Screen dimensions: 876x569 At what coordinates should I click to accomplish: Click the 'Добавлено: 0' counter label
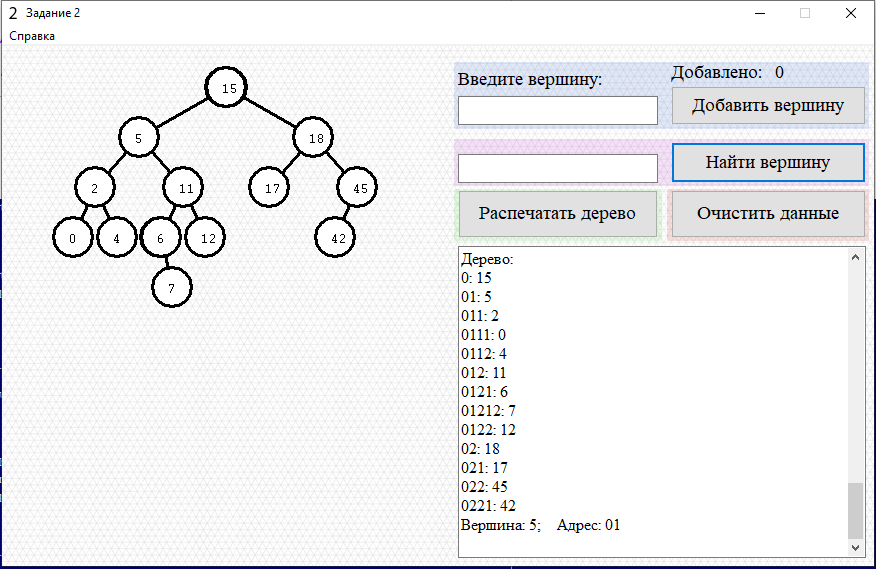coord(727,72)
